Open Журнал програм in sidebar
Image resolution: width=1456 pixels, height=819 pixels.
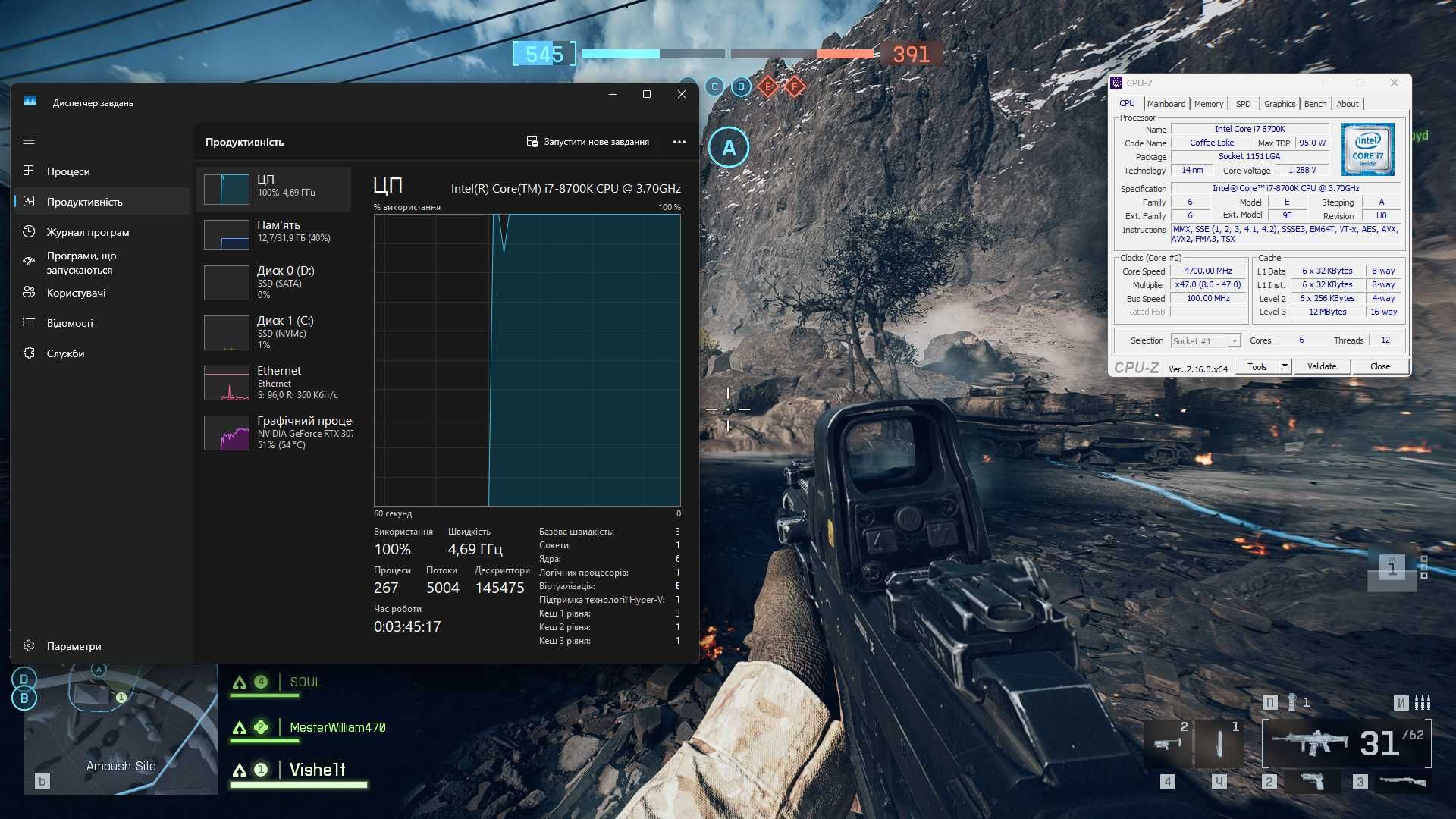(102, 232)
